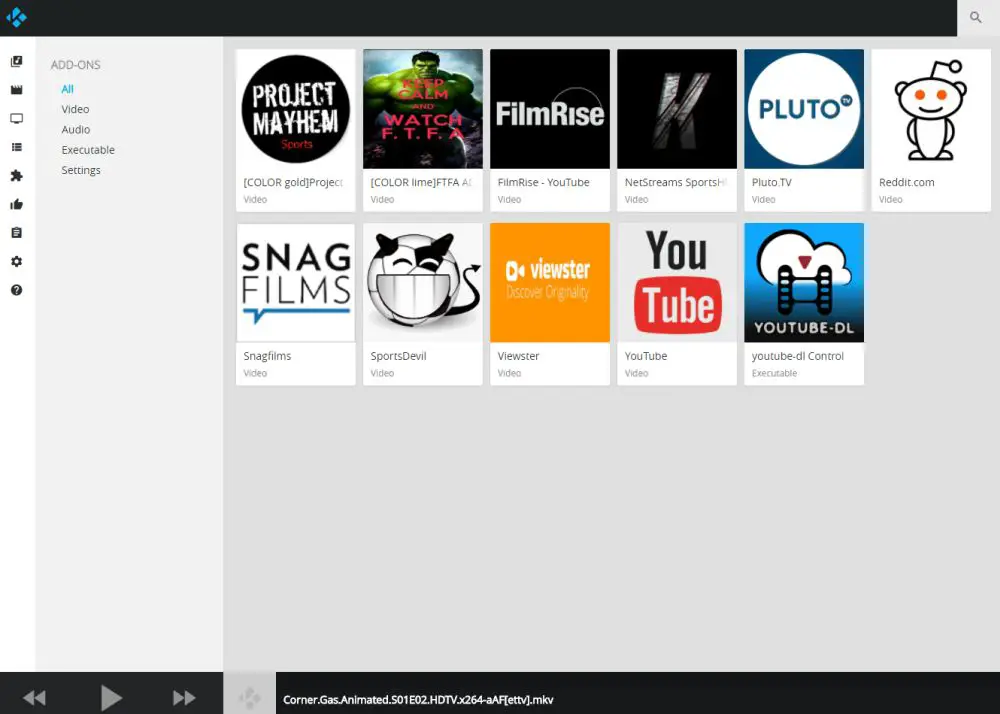Open the Settings gear sidebar icon

click(17, 261)
